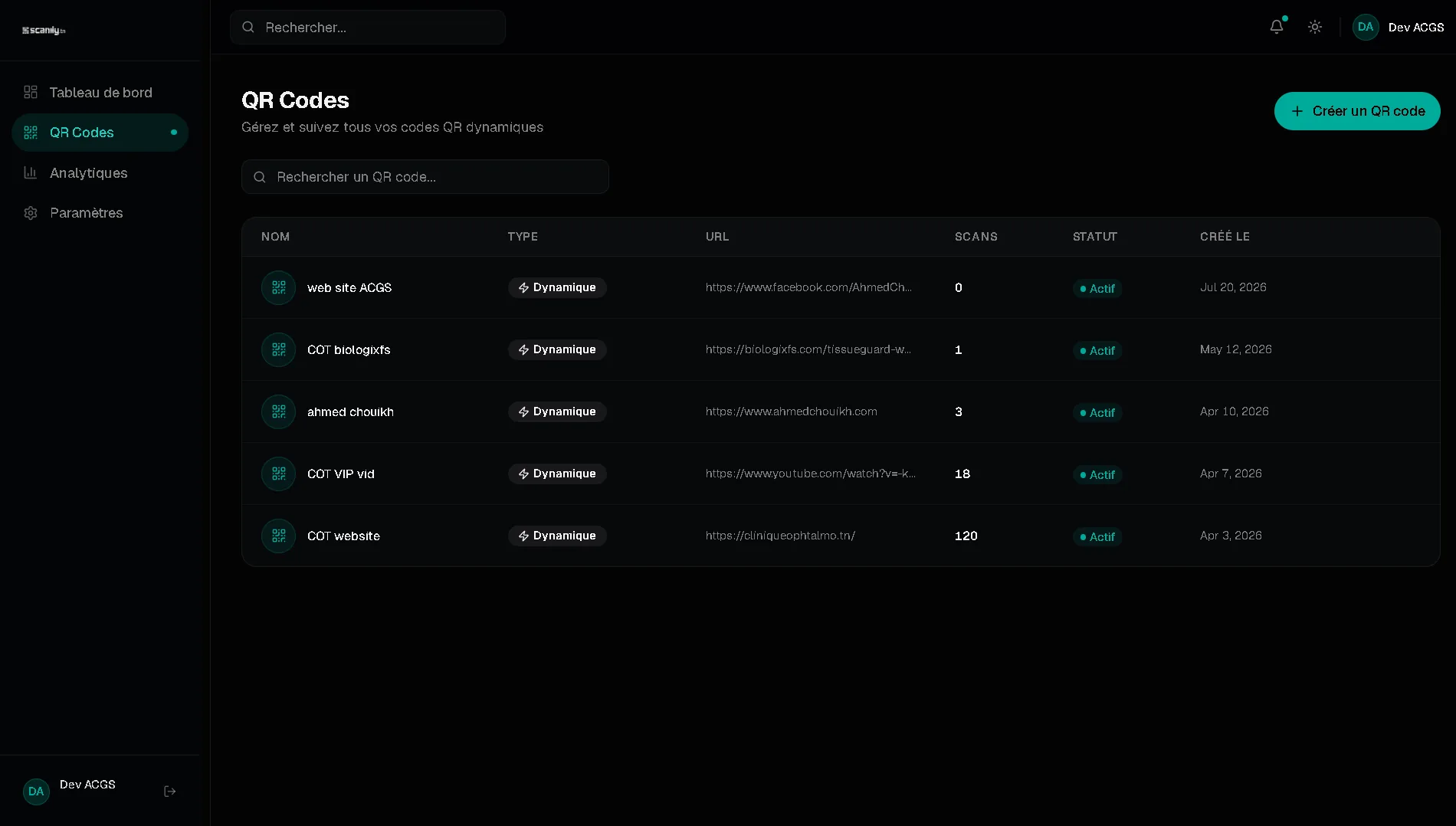Click STATUT column header
This screenshot has width=1456, height=826.
pos(1095,237)
